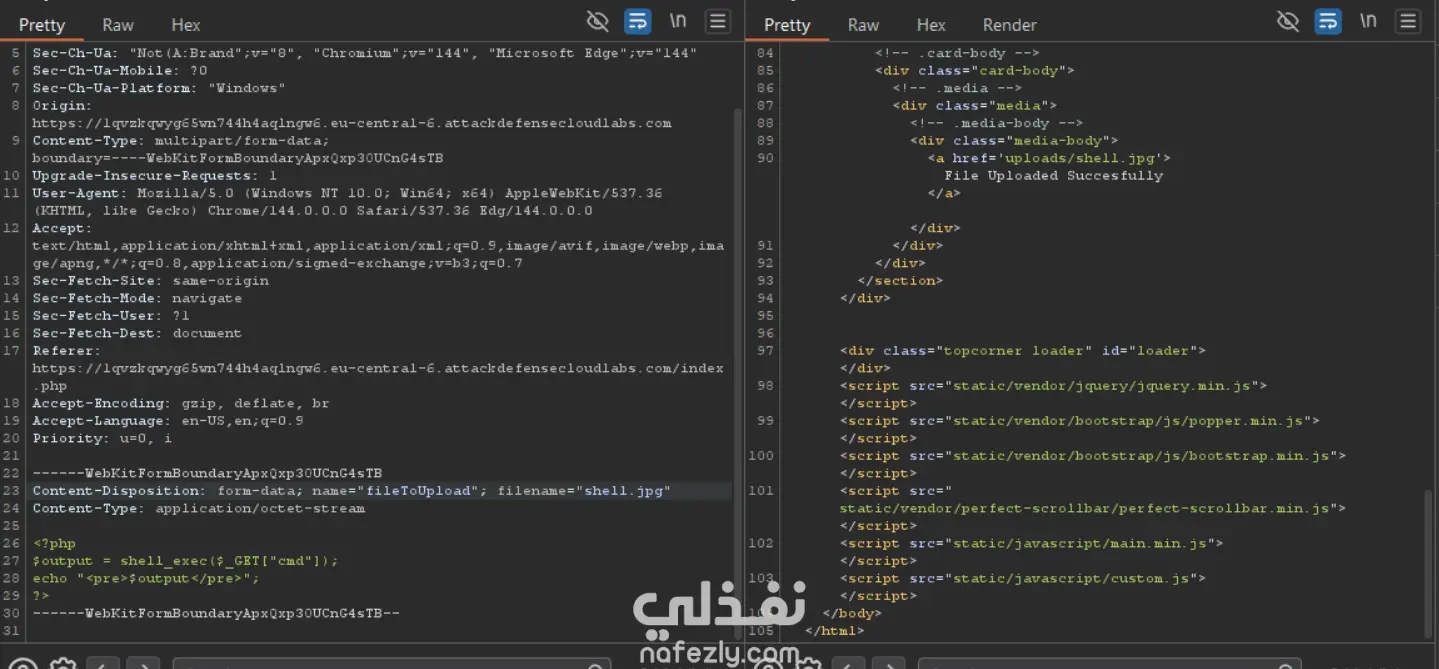Viewport: 1439px width, 669px height.
Task: Click the closing boundary line ending with --
Action: (x=216, y=613)
